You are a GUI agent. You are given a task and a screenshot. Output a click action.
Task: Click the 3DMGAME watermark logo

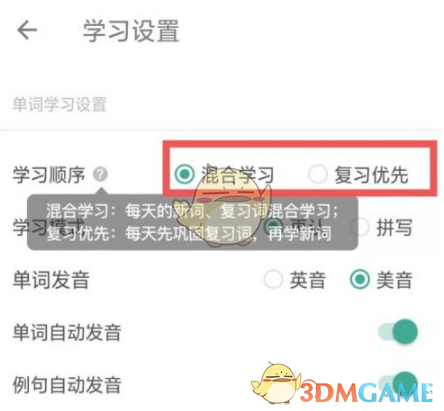[366, 392]
